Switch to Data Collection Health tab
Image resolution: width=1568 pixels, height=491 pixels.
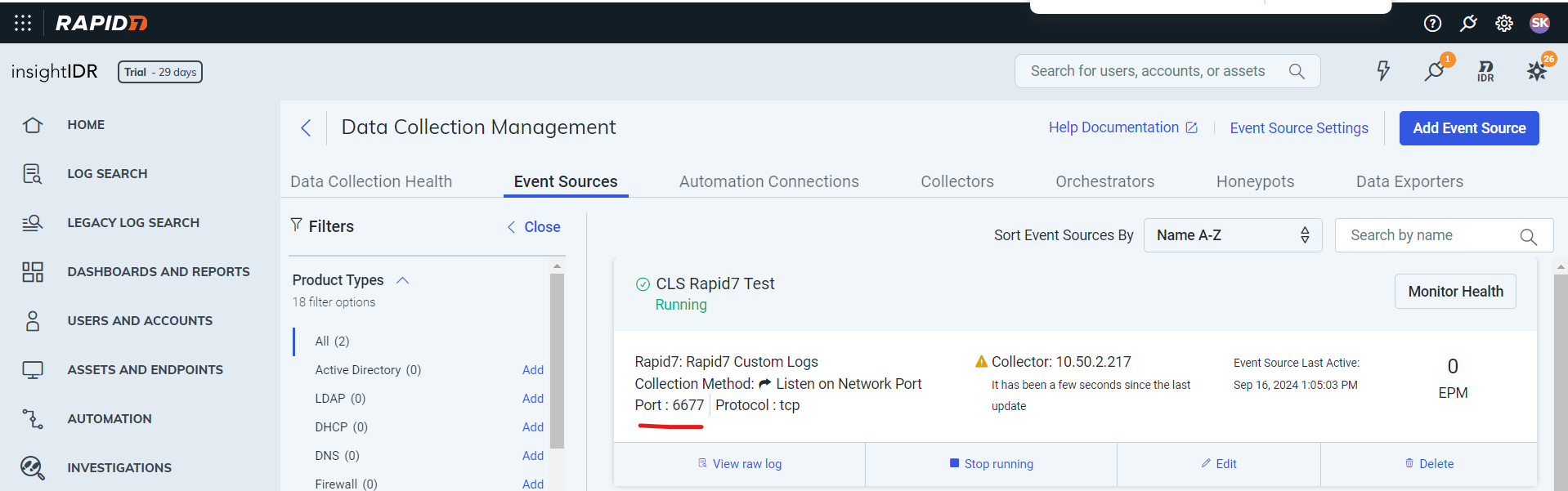[371, 181]
